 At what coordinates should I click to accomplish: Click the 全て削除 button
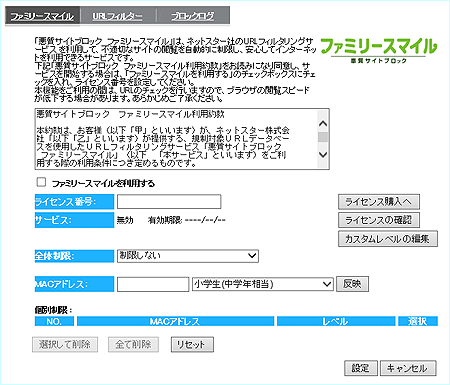tap(133, 344)
